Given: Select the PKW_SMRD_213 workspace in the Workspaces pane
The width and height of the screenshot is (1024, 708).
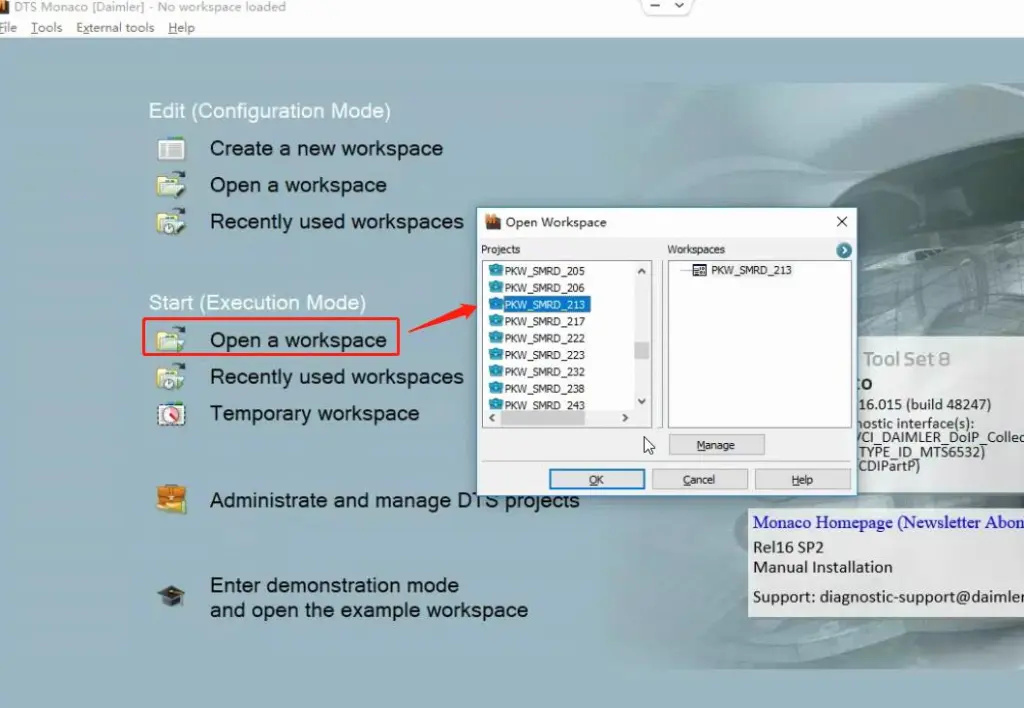Looking at the screenshot, I should coord(751,270).
